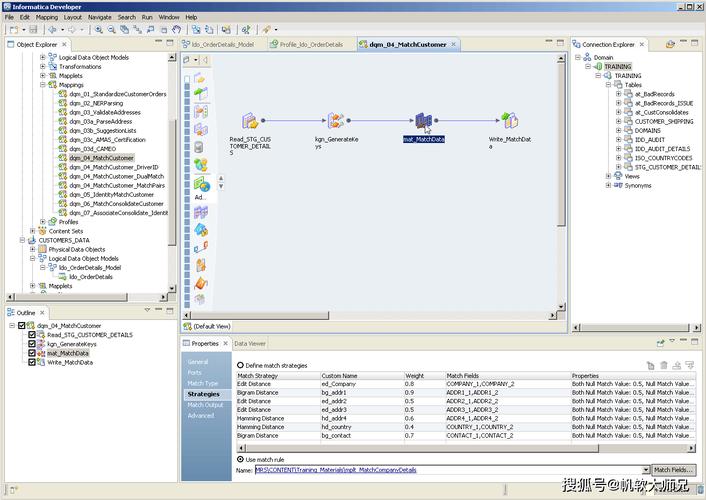The image size is (706, 500).
Task: Click the Save toolbar icon
Action: [33, 30]
